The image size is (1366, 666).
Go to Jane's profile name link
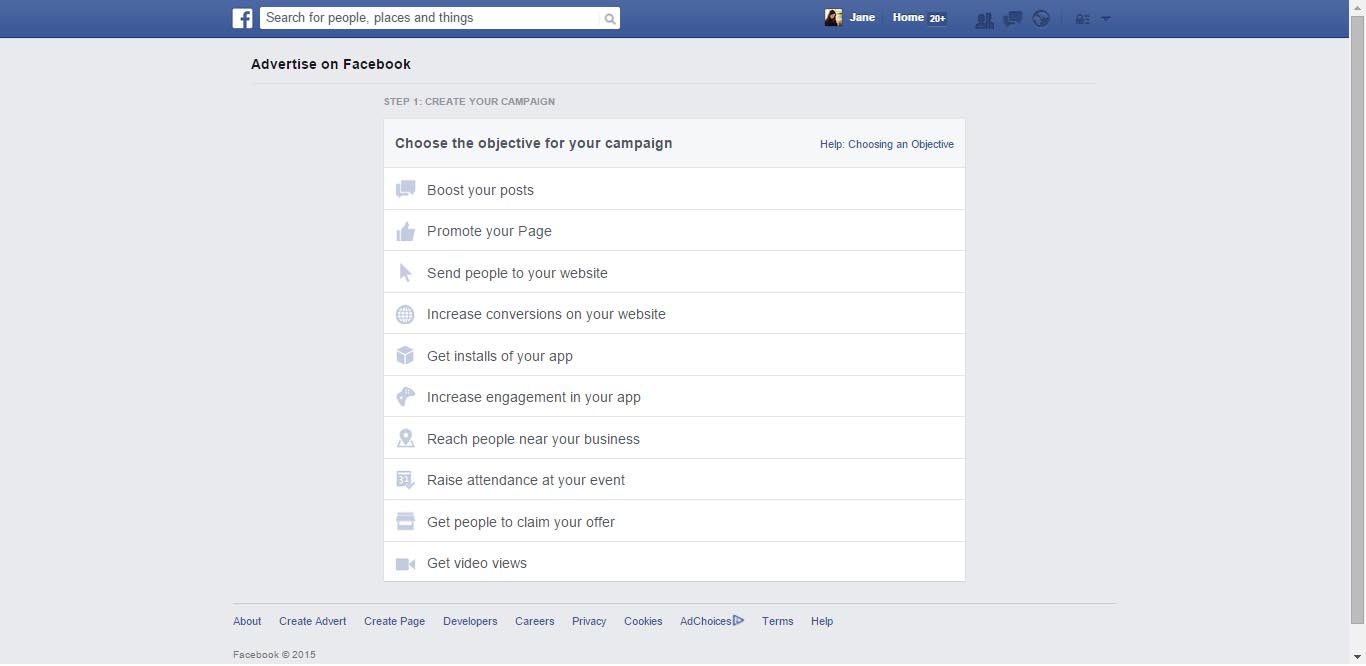point(862,18)
